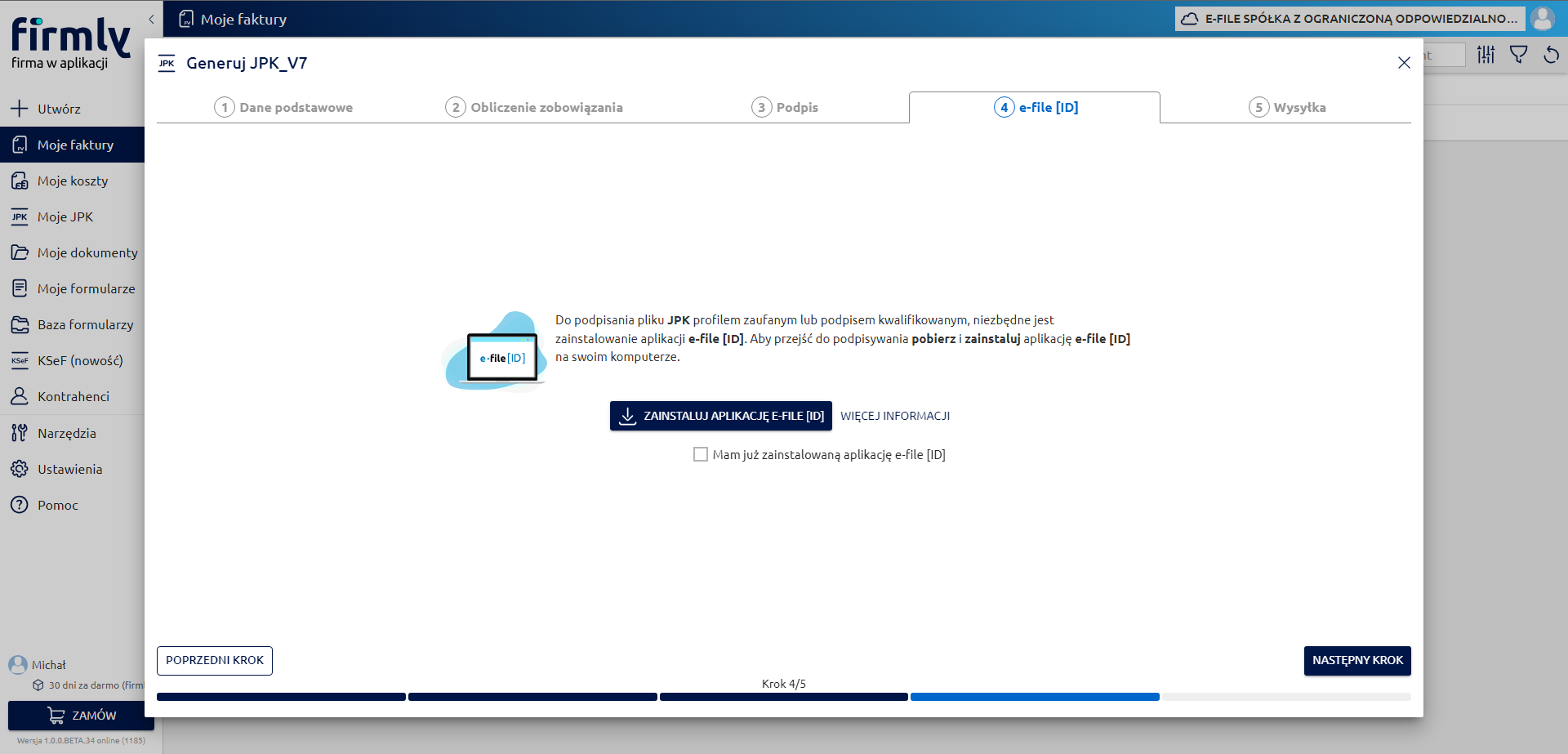Image resolution: width=1568 pixels, height=754 pixels.
Task: Go to step 3 Podpis tab
Action: point(785,107)
